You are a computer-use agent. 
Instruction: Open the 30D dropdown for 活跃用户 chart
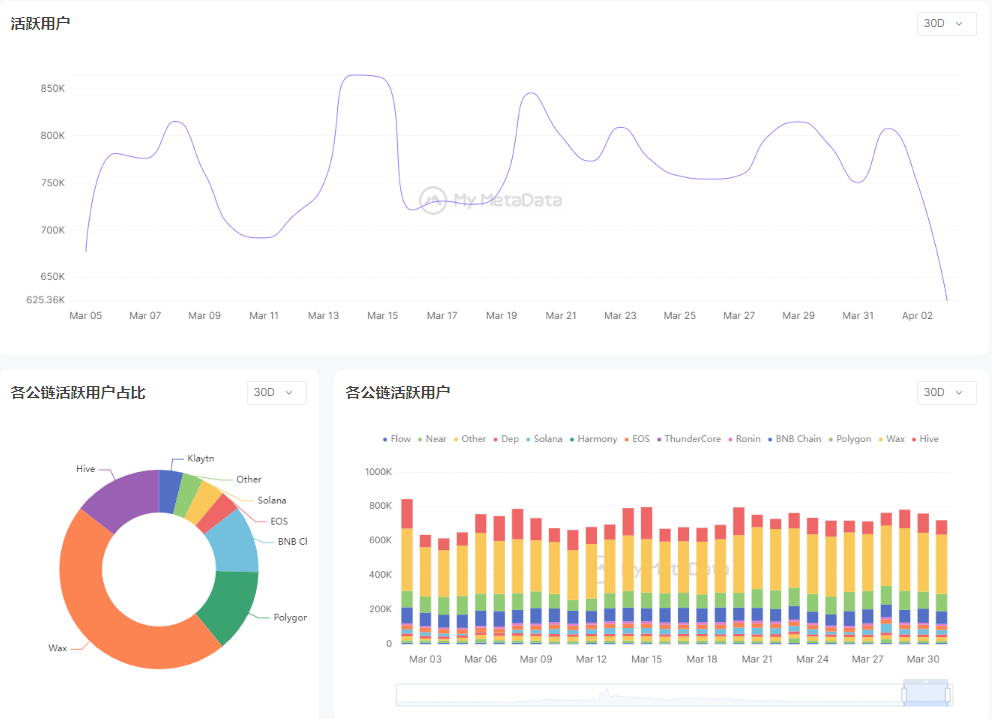946,23
